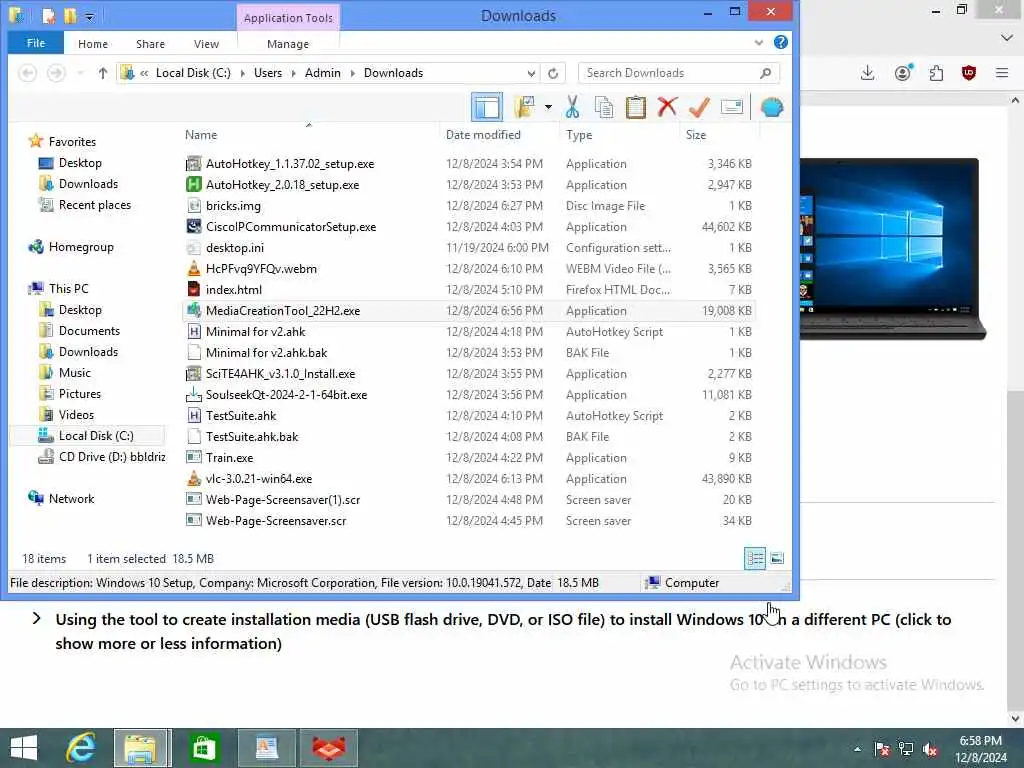Expand the installation media section chevron
Viewport: 1024px width, 768px height.
pos(37,618)
